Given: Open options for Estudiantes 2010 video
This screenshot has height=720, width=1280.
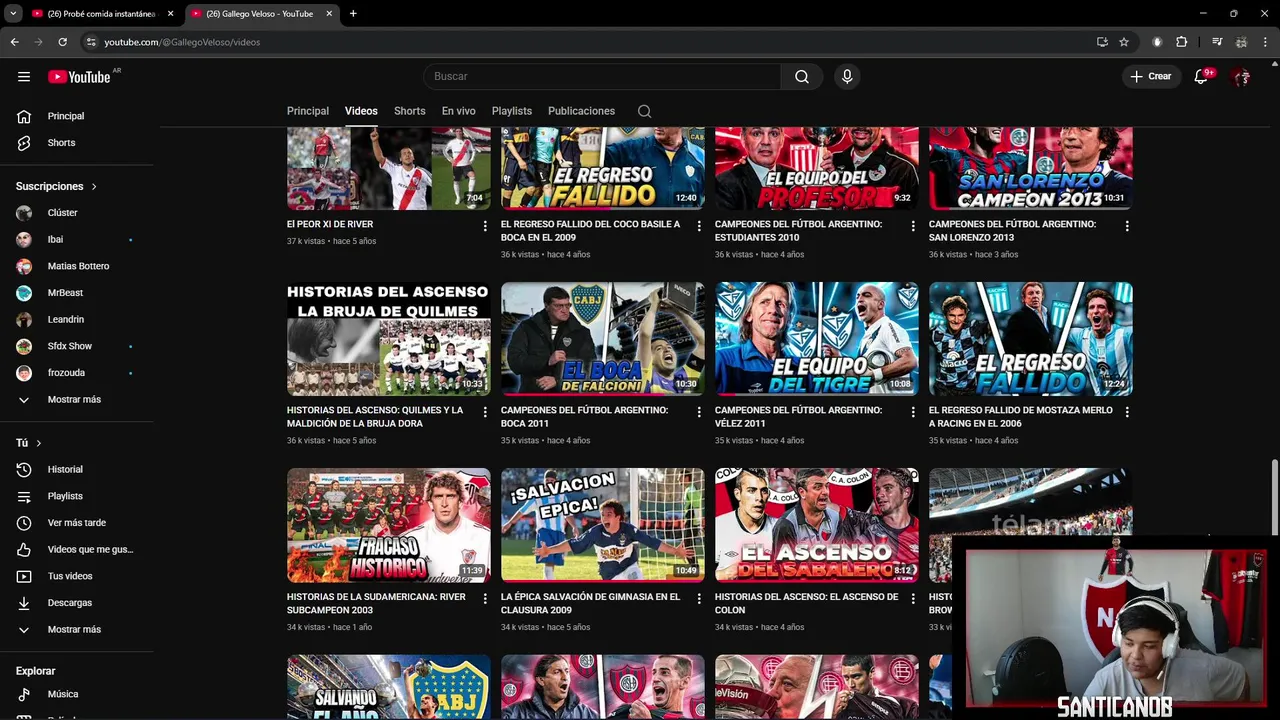Looking at the screenshot, I should click(913, 226).
